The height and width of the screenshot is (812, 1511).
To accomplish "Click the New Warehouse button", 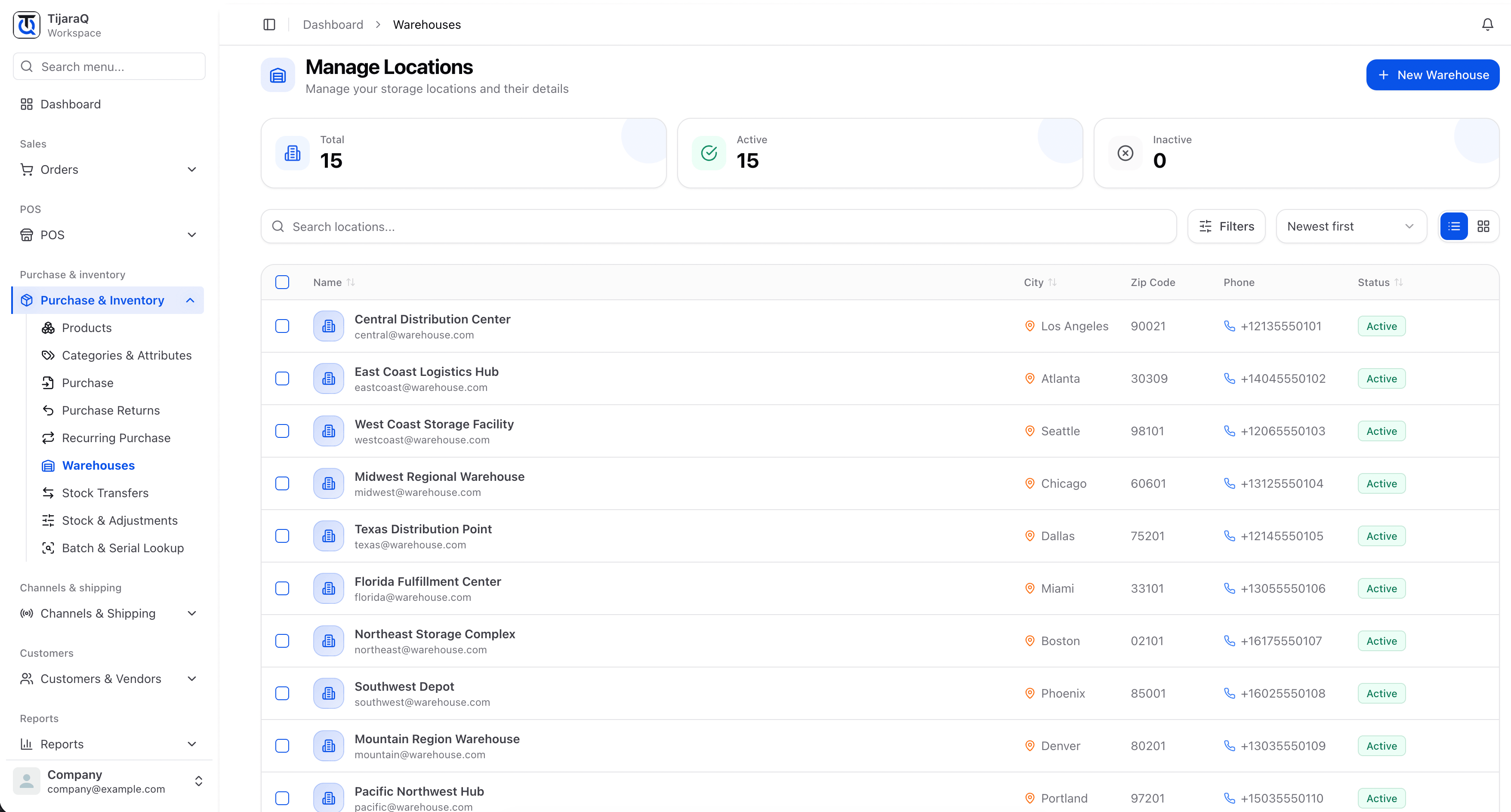I will 1432,75.
